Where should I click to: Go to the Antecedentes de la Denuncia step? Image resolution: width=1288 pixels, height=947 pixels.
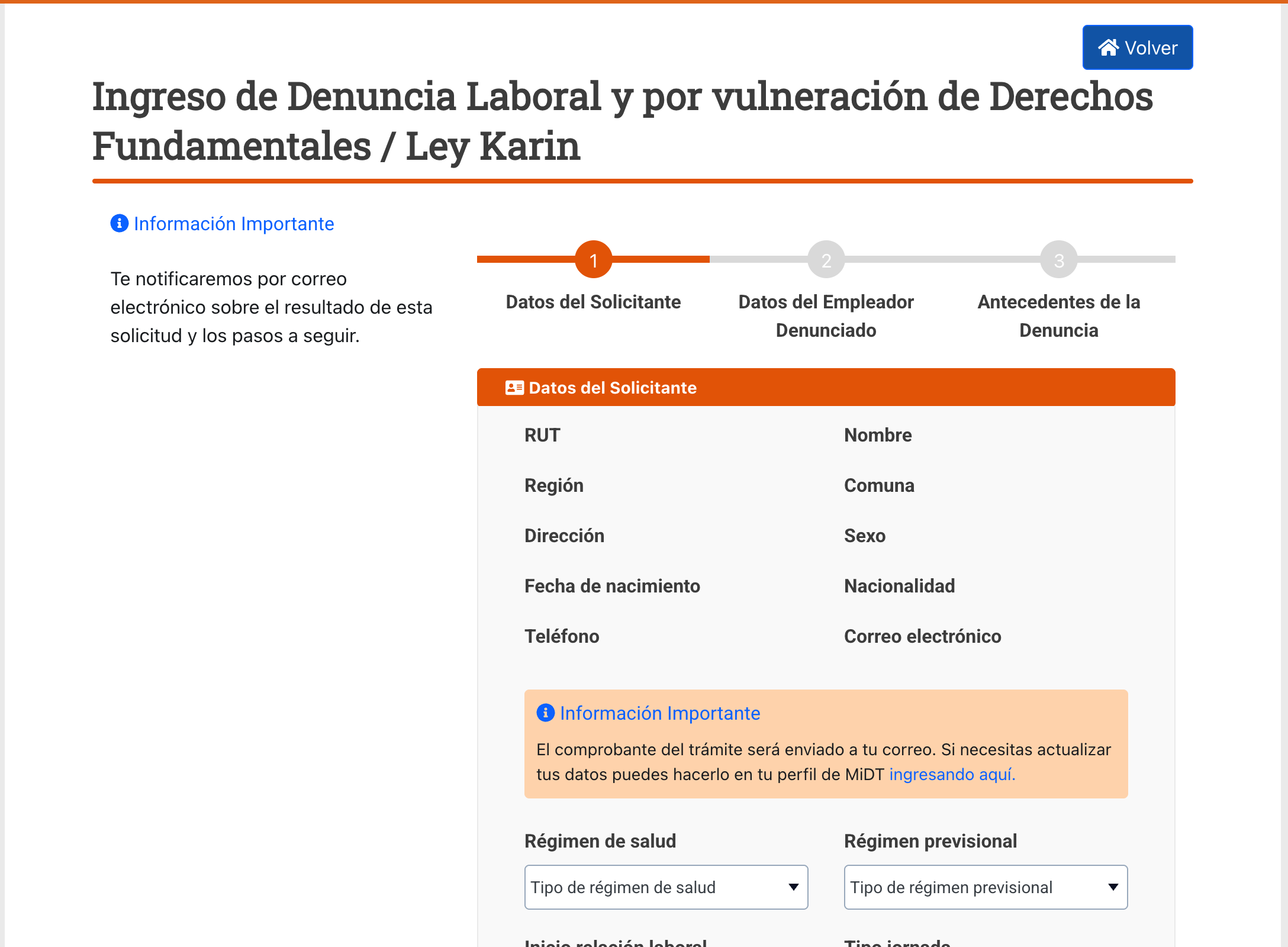1059,316
